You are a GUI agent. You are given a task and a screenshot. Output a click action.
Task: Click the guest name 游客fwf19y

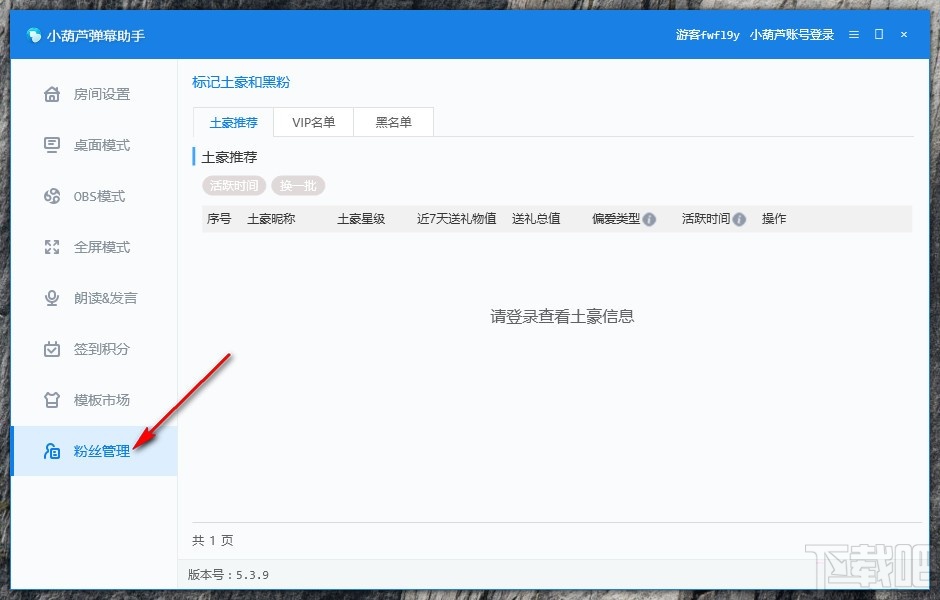pyautogui.click(x=706, y=33)
